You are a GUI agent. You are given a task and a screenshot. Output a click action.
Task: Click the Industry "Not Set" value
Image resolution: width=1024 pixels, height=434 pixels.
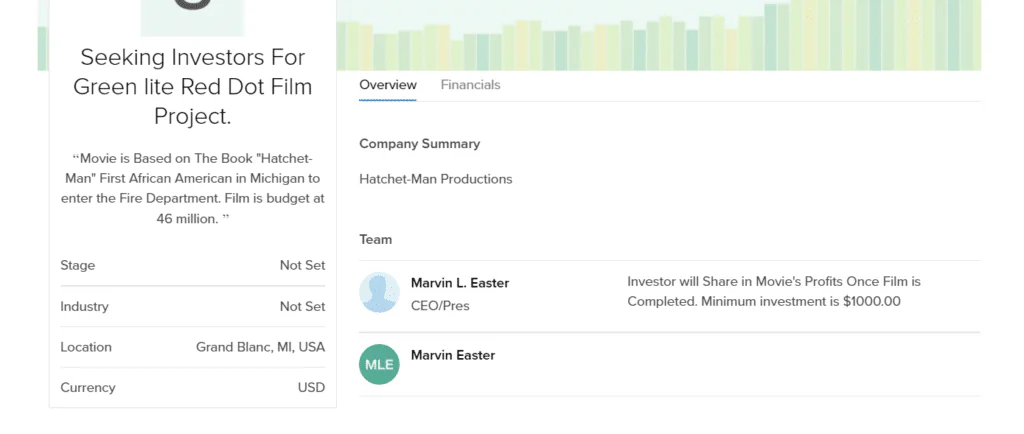click(x=302, y=307)
